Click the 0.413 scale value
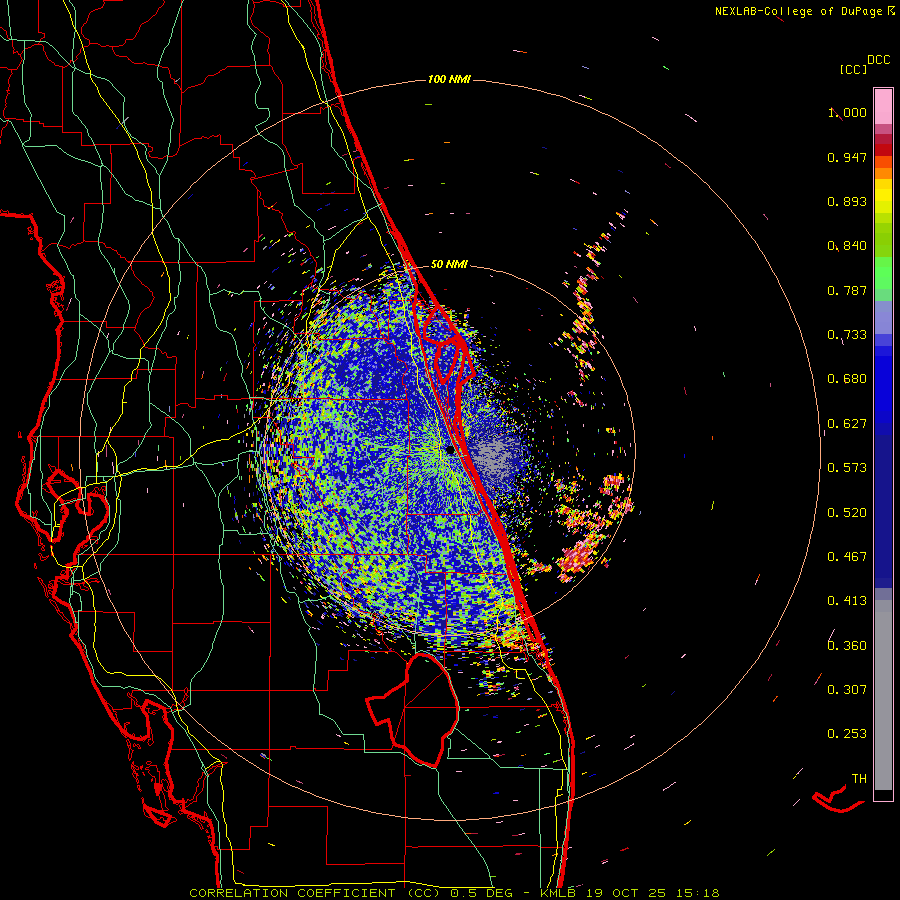Viewport: 900px width, 900px height. [847, 601]
